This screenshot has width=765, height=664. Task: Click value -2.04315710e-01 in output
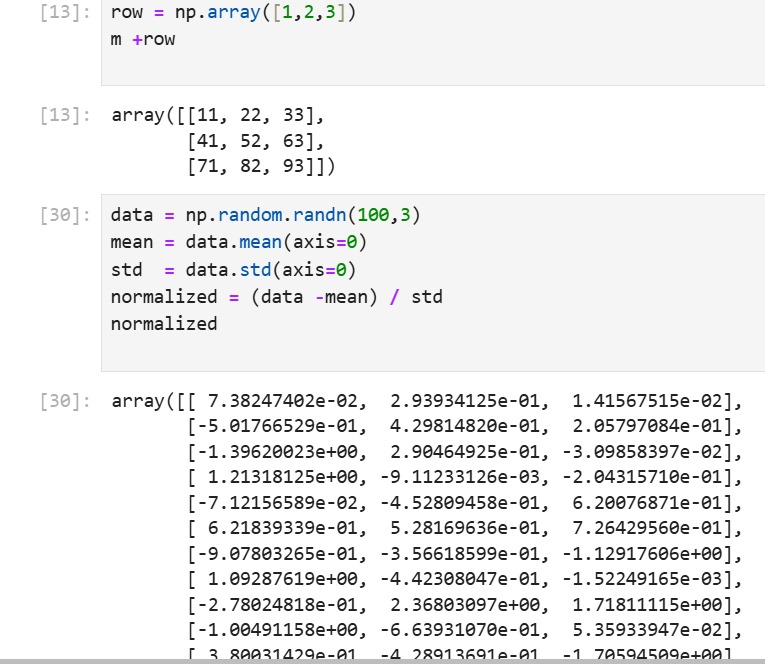point(642,477)
